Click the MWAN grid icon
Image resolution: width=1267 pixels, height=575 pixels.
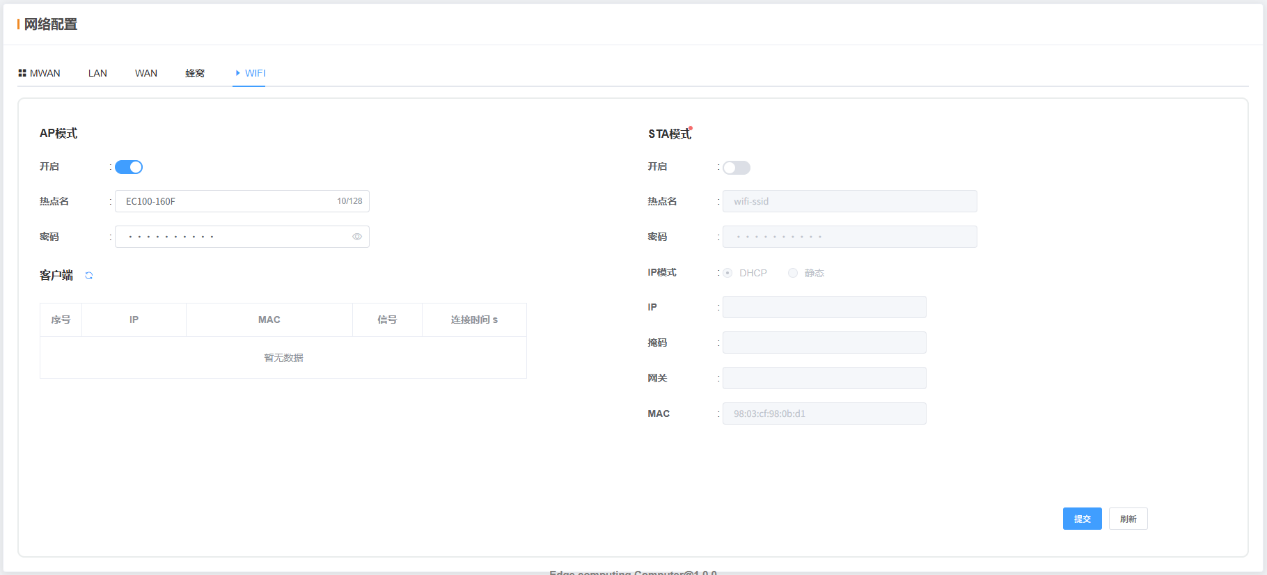pyautogui.click(x=22, y=73)
